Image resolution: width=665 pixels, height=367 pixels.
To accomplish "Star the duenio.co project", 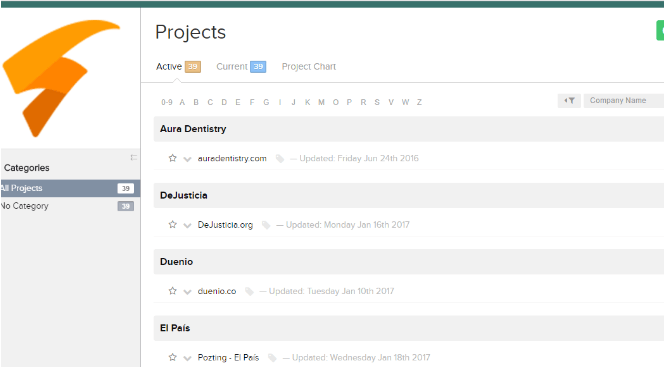I will tap(172, 291).
